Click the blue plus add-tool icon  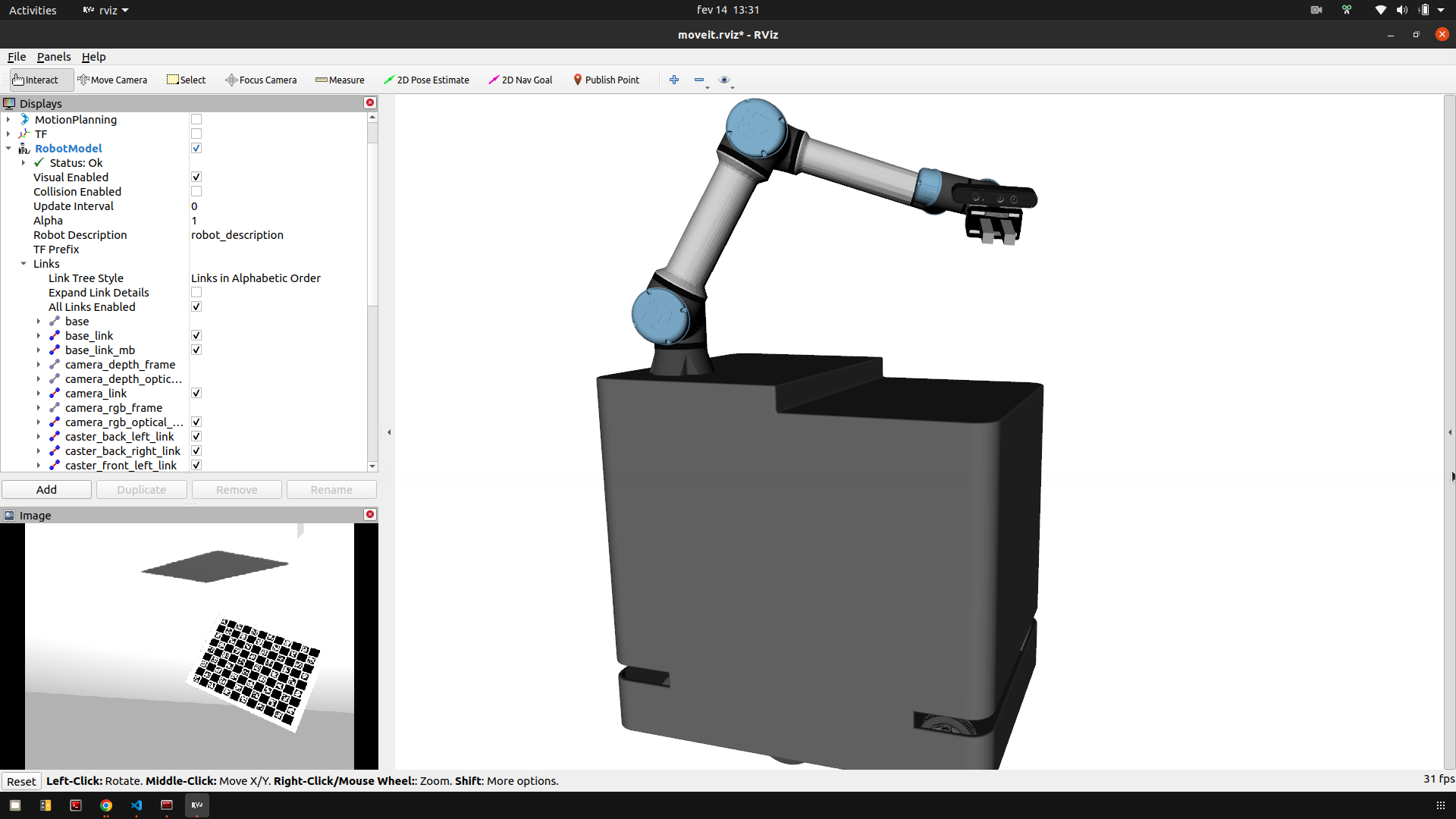point(674,80)
